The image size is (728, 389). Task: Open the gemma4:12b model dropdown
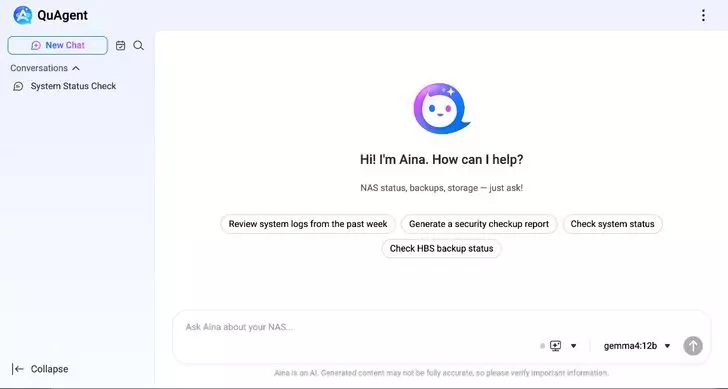point(637,346)
